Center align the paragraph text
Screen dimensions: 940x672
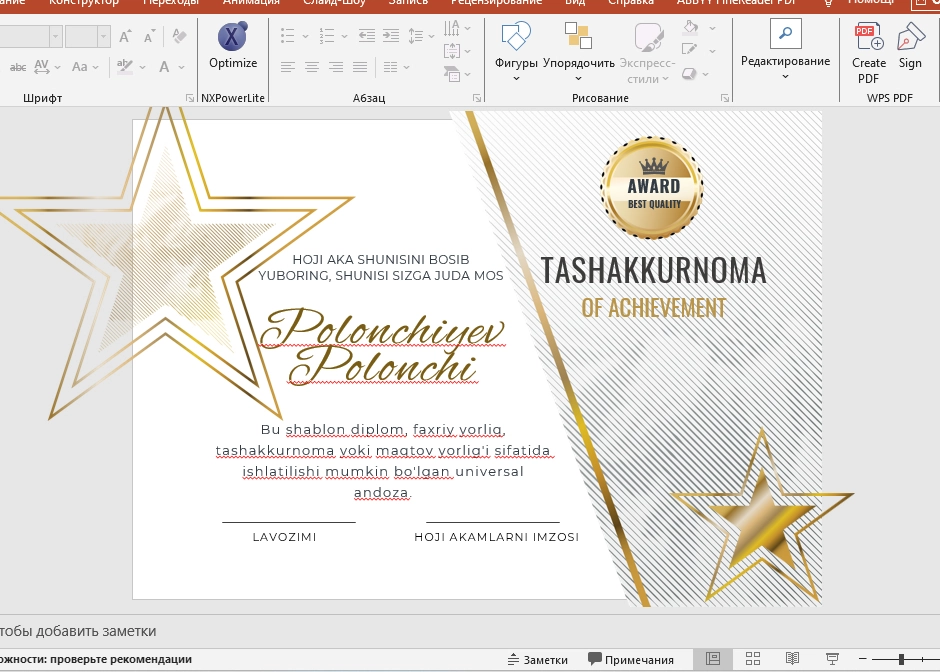click(312, 67)
